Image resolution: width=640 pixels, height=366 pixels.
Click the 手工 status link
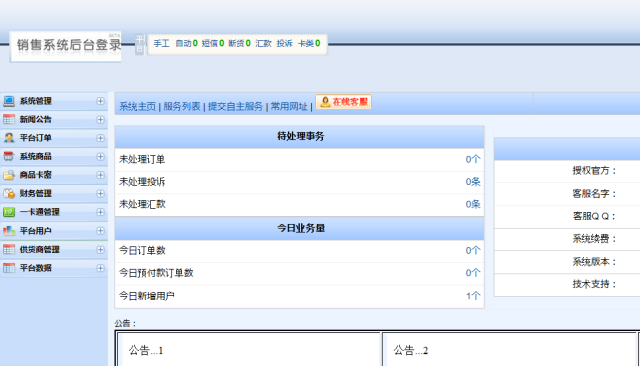coord(161,43)
